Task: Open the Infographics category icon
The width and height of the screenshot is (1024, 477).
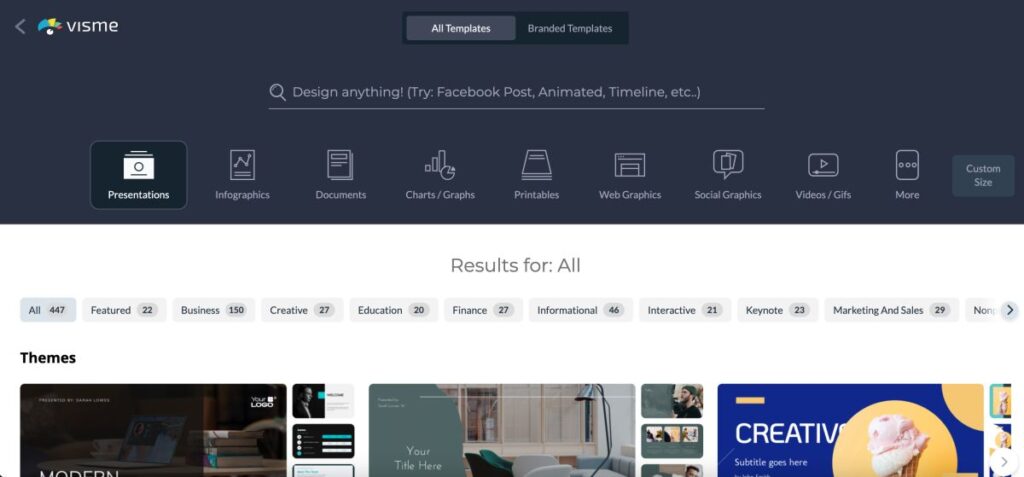Action: coord(242,165)
